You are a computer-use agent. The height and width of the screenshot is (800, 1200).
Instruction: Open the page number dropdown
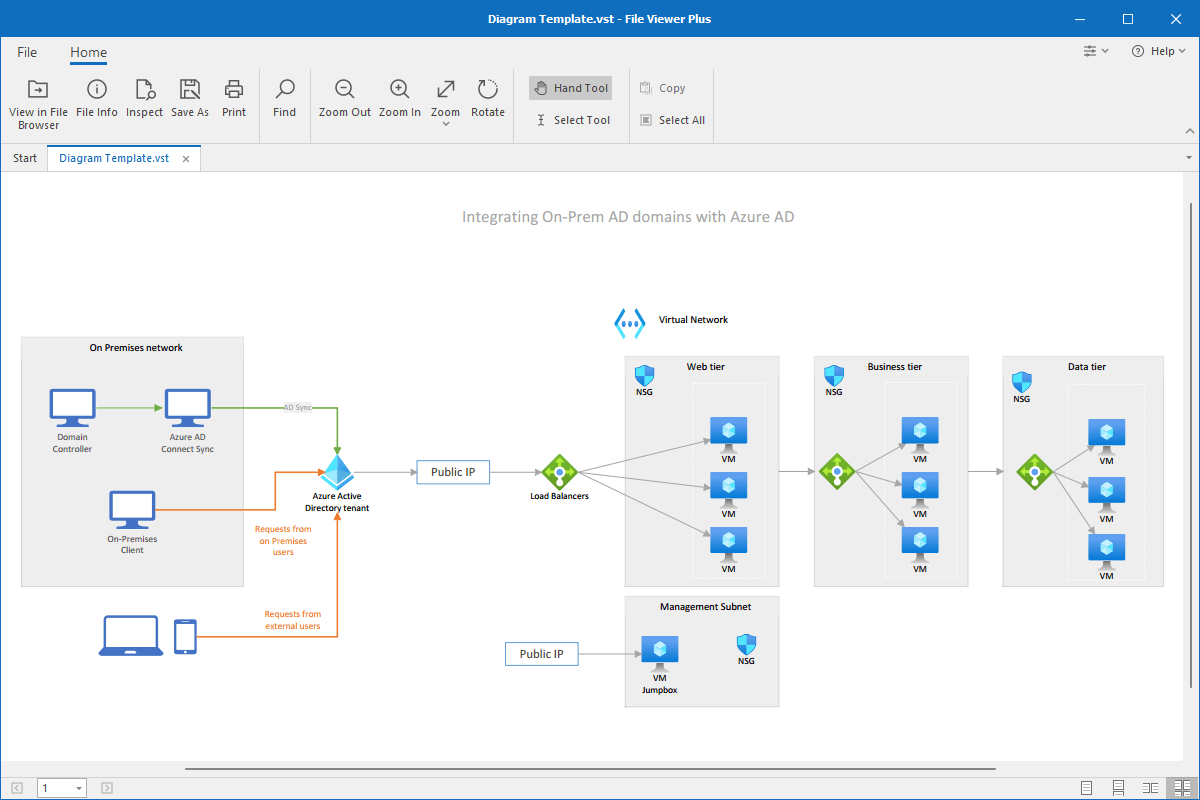click(79, 789)
